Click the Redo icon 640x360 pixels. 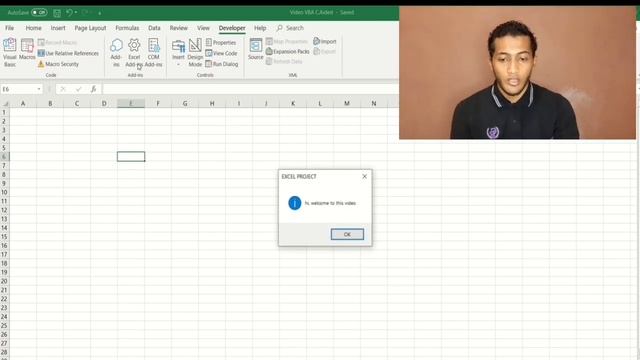(86, 13)
